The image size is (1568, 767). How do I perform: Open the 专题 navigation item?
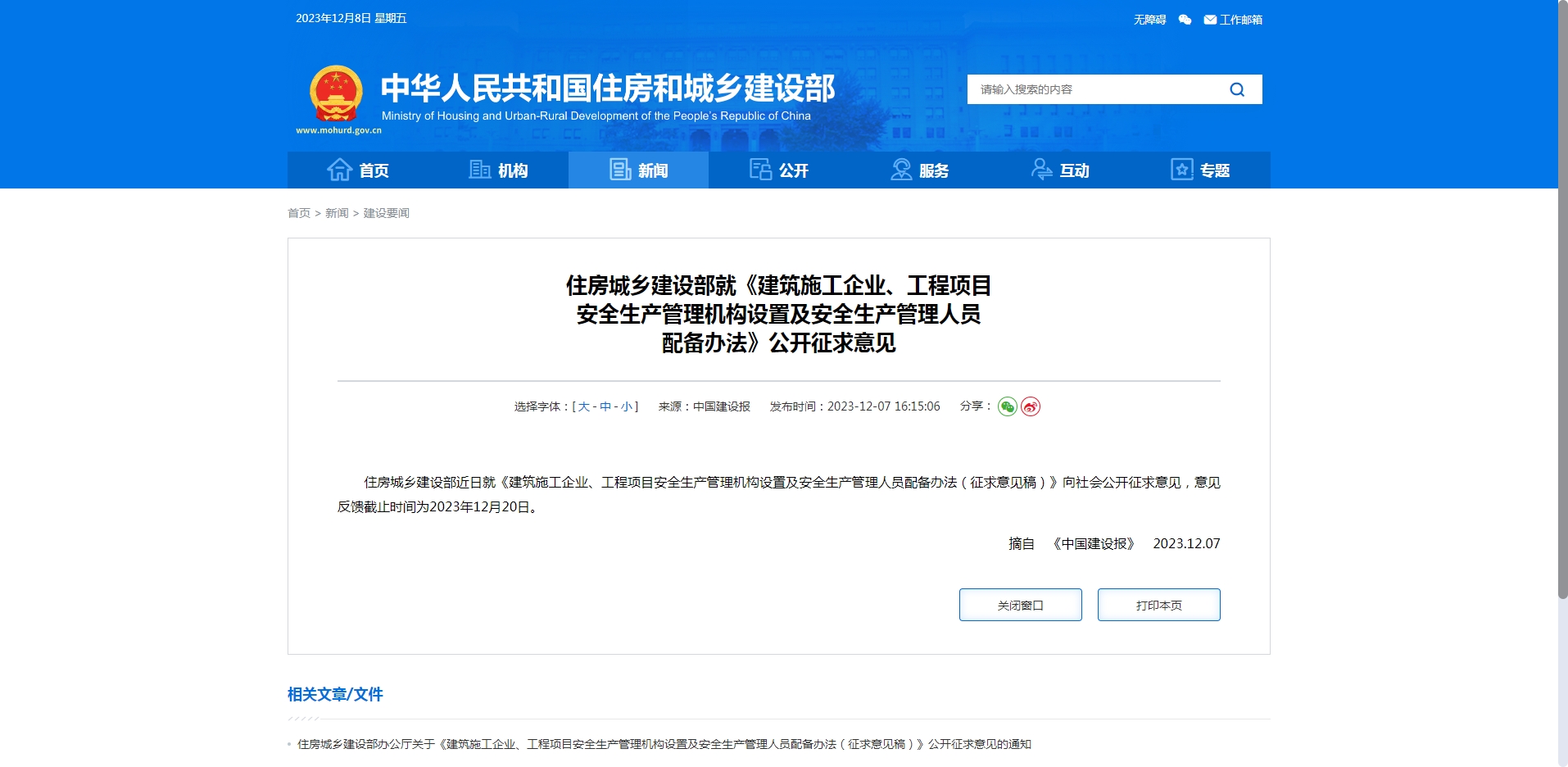[1200, 170]
